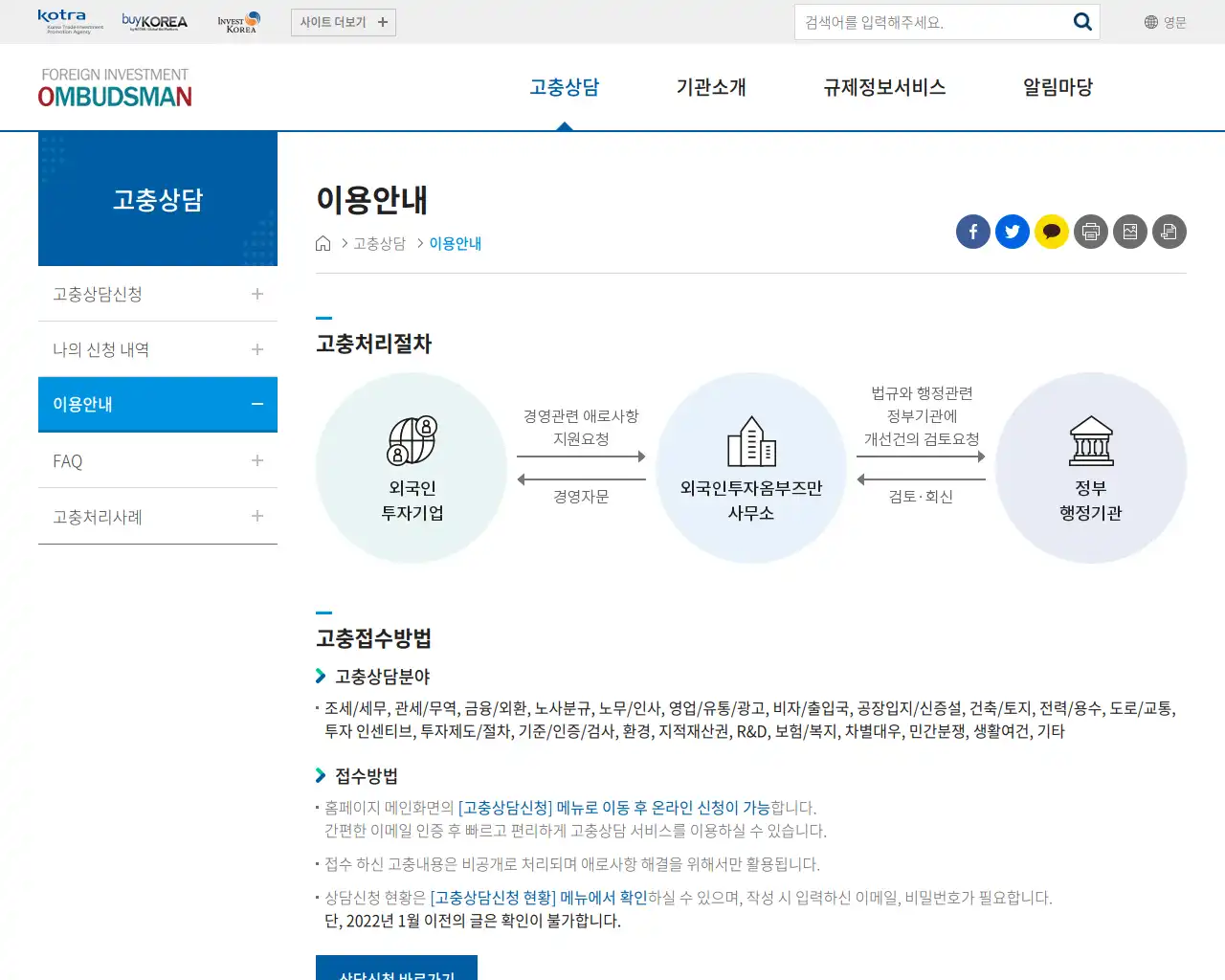Switch to the 알림마당 menu
The image size is (1225, 980).
1057,86
